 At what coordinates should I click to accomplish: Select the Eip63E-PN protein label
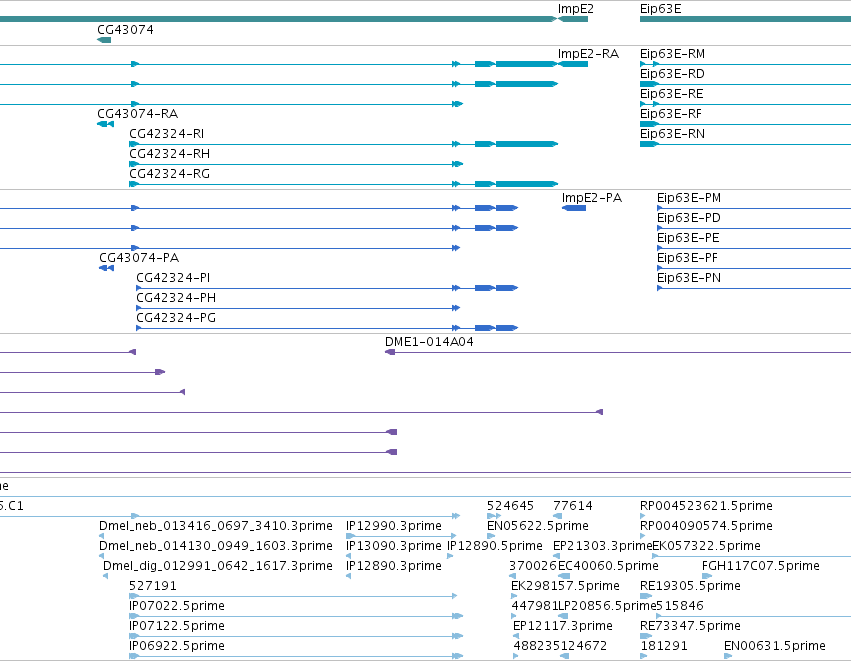(689, 278)
